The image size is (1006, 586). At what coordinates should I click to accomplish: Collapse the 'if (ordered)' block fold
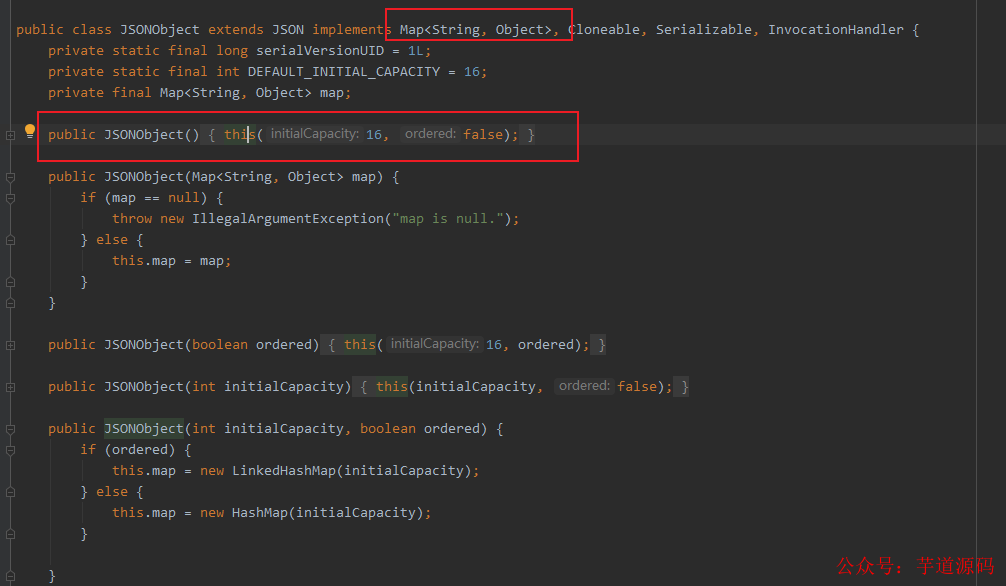[10, 451]
